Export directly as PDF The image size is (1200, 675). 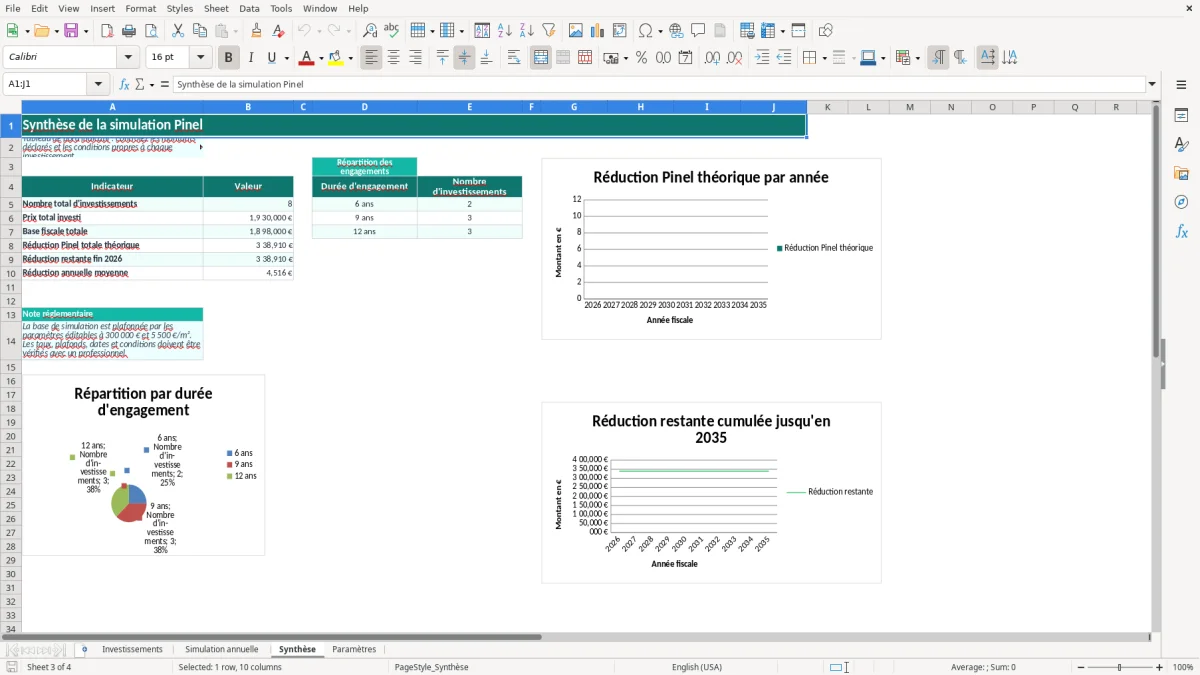point(107,31)
